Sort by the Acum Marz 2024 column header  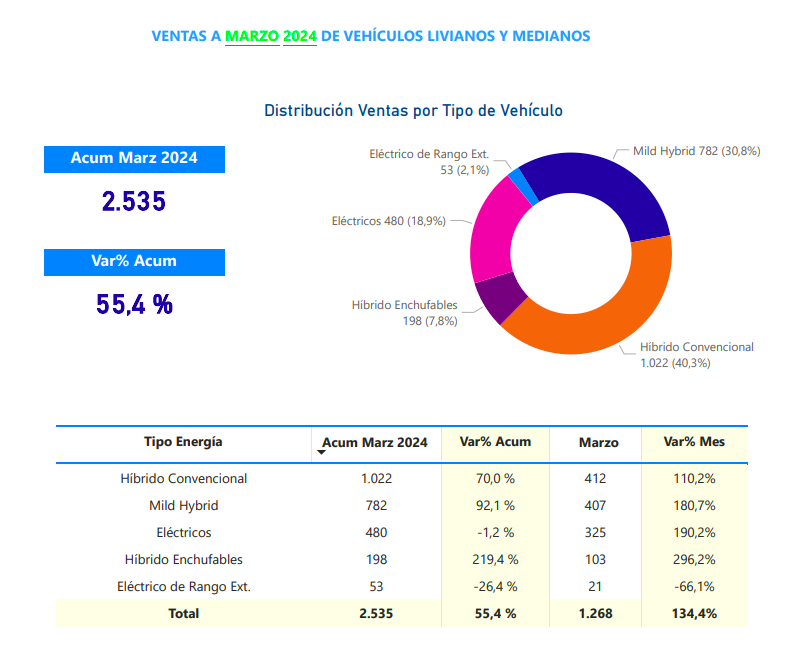tap(375, 442)
